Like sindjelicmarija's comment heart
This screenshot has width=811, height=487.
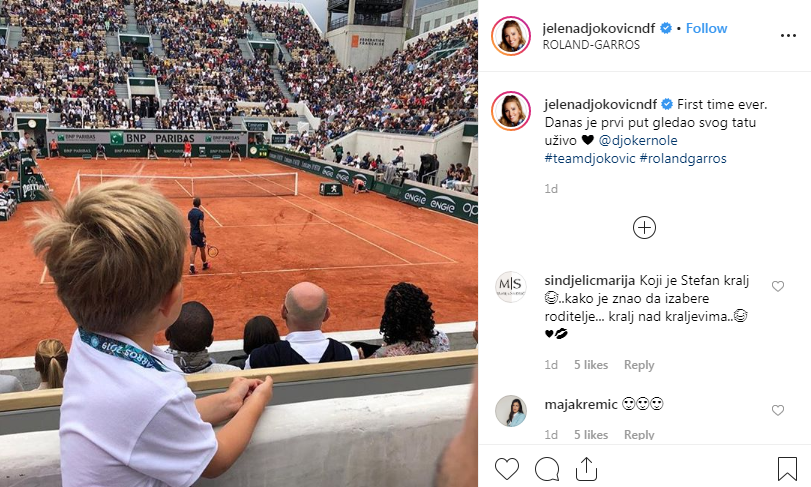778,286
